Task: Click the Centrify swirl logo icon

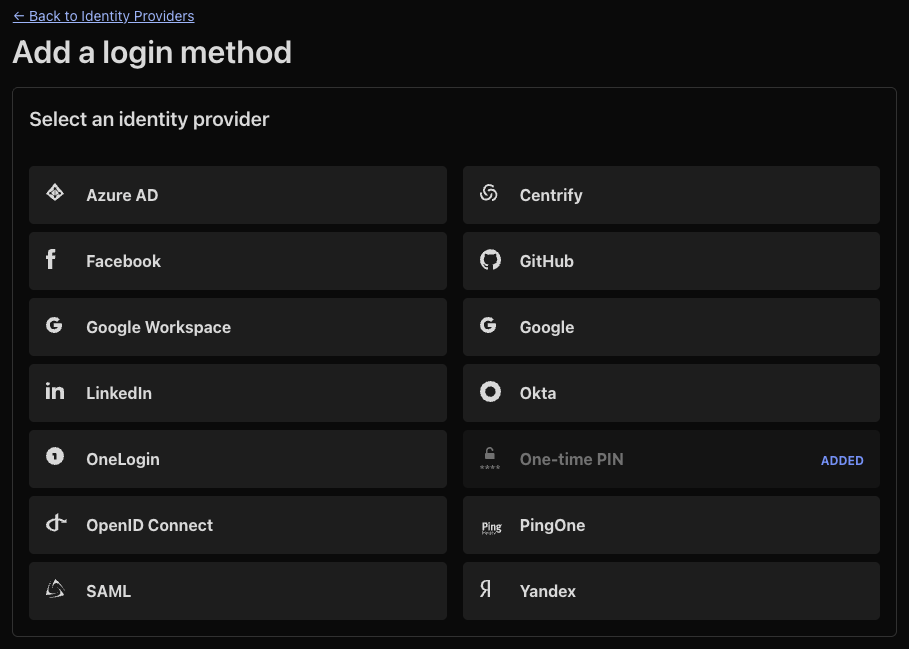Action: 489,194
